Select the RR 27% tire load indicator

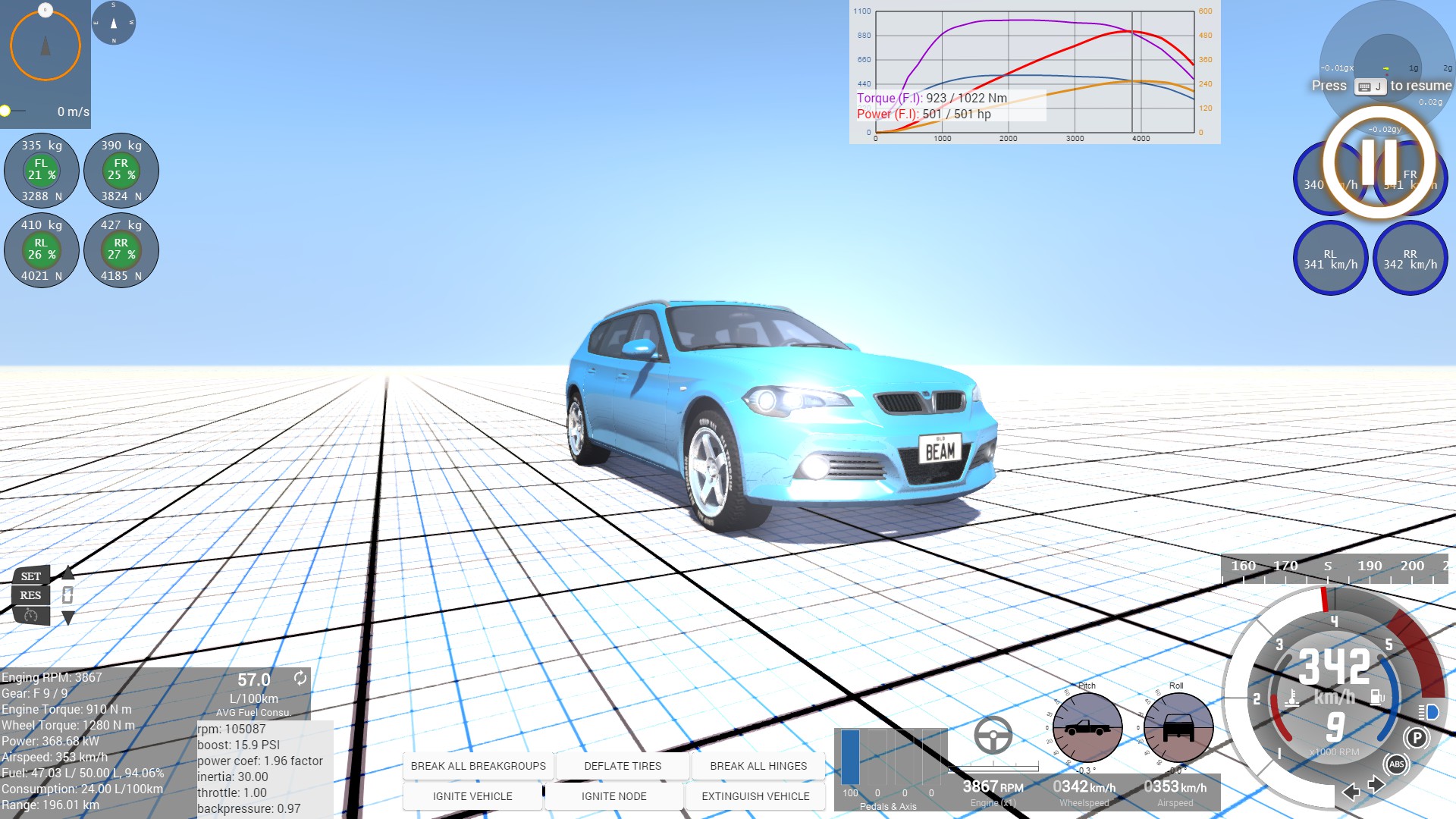coord(121,250)
